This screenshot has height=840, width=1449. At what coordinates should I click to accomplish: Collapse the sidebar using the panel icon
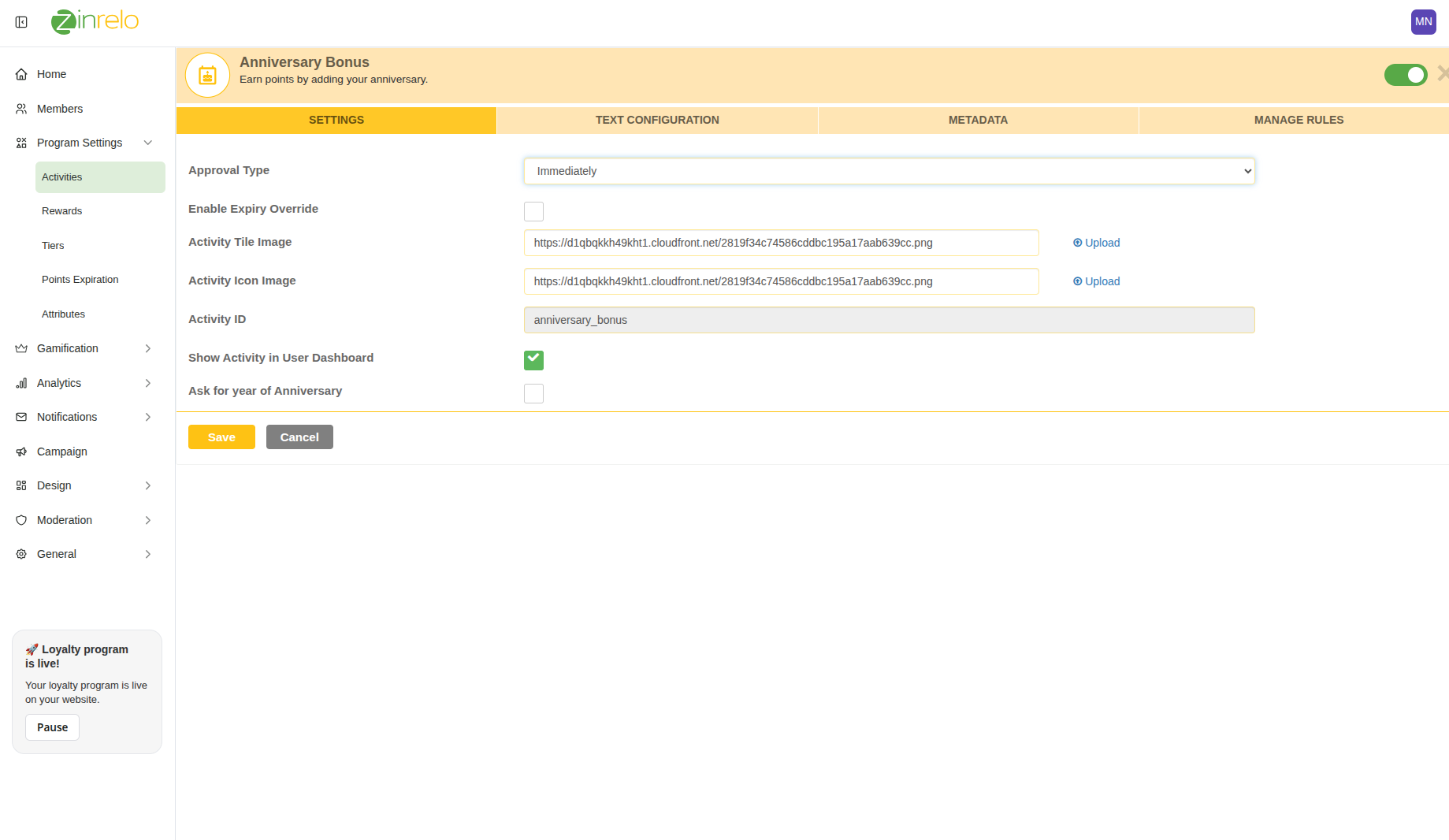point(21,22)
